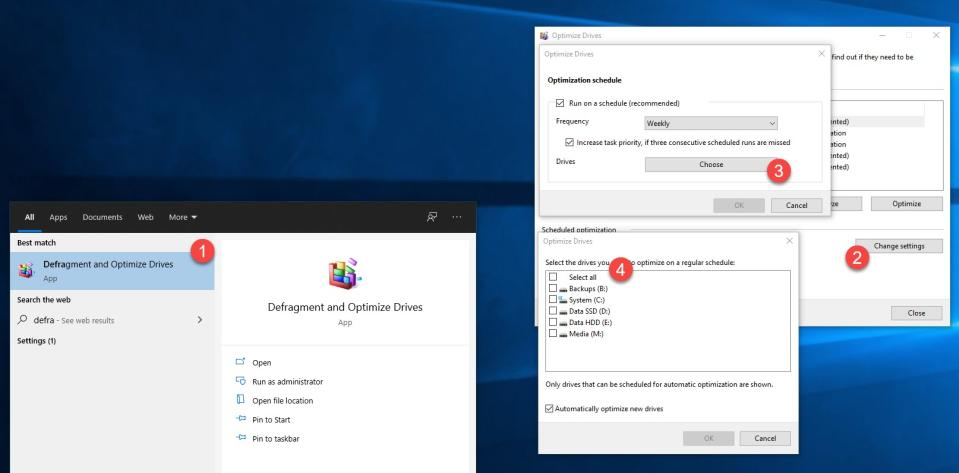The height and width of the screenshot is (473, 959).
Task: Open Defragment and Optimize Drives best match result
Action: tap(113, 270)
